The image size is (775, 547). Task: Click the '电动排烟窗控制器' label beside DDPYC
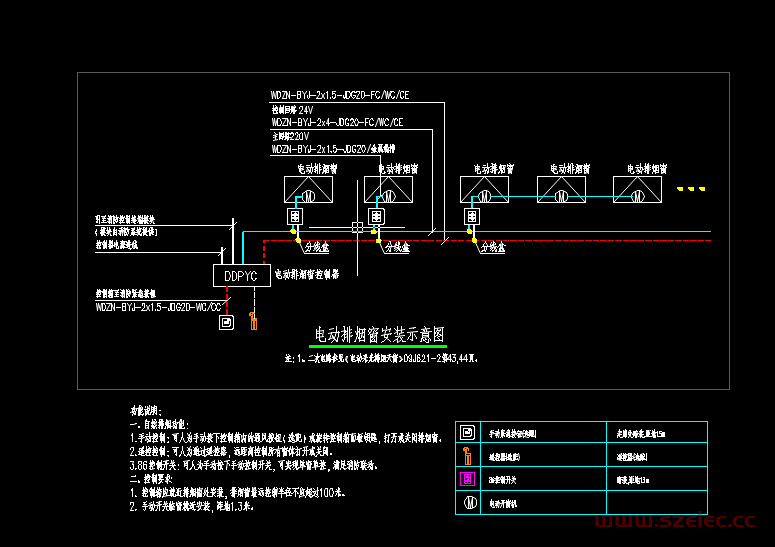click(x=307, y=274)
